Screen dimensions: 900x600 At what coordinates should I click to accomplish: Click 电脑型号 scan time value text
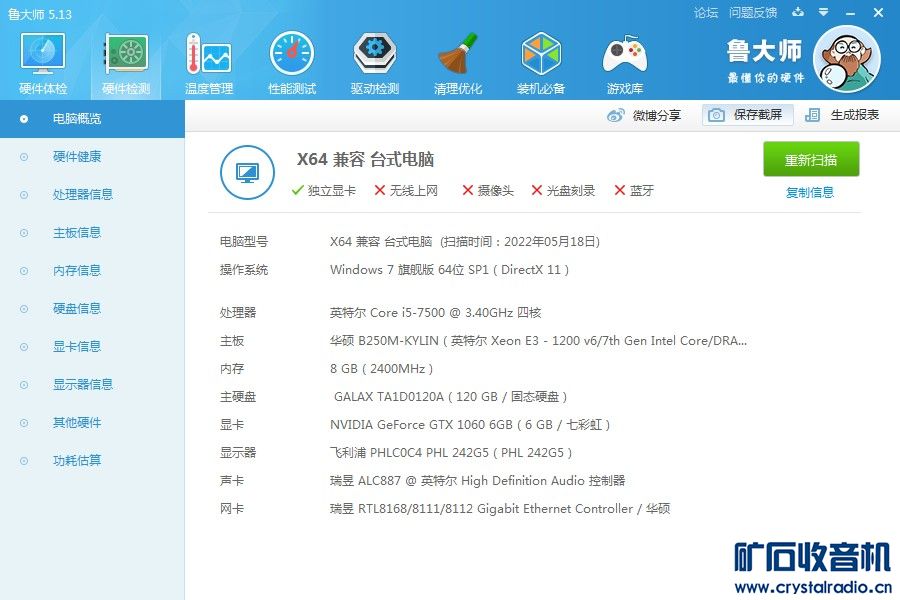465,242
